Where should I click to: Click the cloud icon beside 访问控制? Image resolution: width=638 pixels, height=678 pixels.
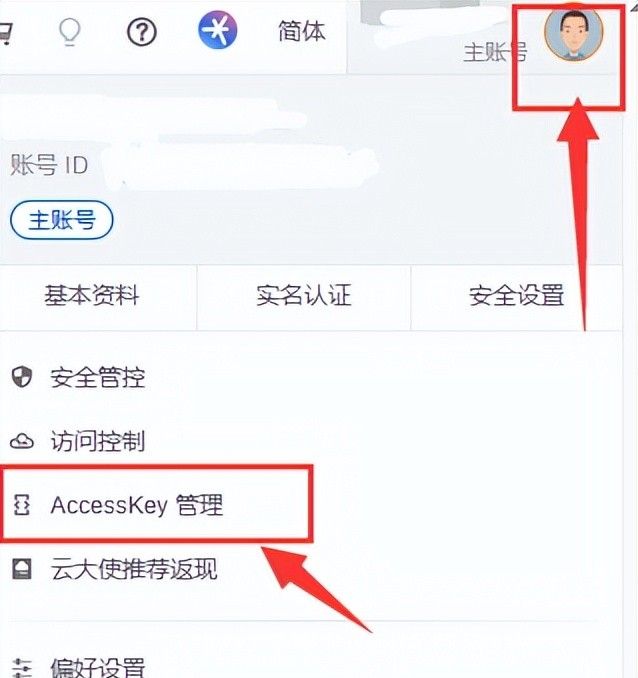point(22,441)
